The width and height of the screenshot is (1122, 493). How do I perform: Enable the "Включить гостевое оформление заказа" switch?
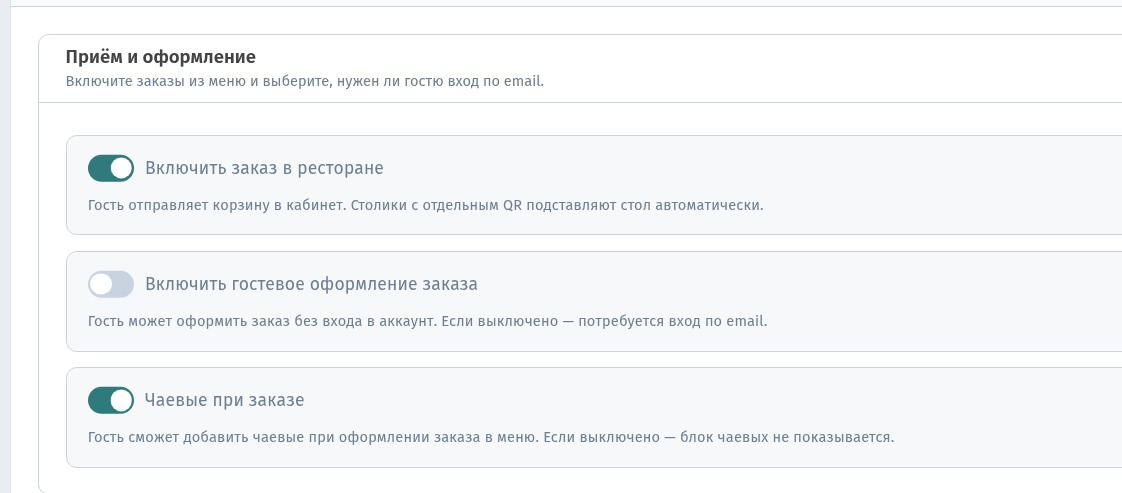111,284
